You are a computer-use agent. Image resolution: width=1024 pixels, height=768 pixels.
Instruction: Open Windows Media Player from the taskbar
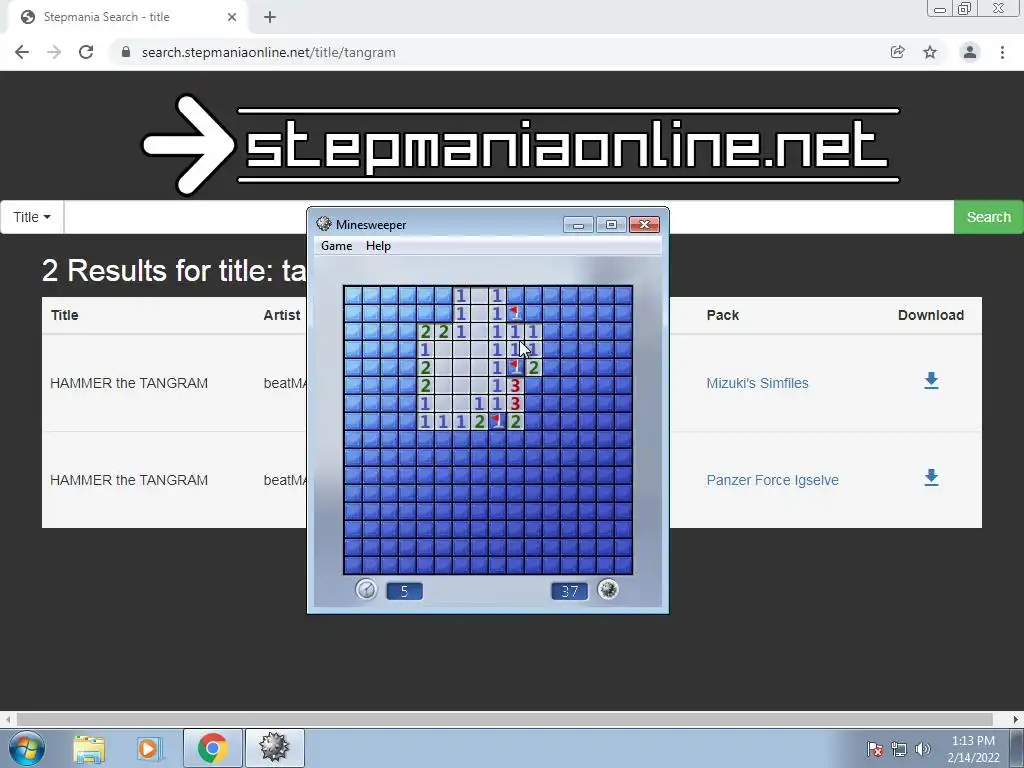[x=150, y=748]
